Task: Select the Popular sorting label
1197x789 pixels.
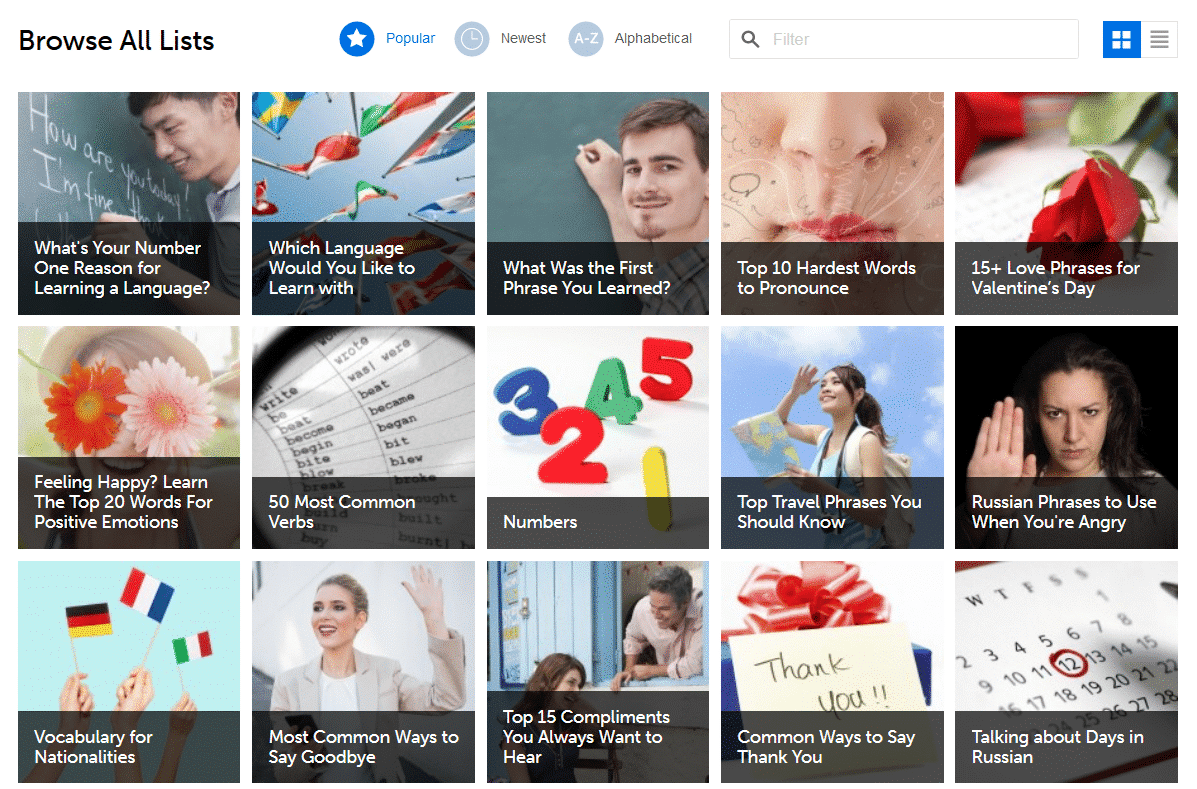Action: click(410, 38)
